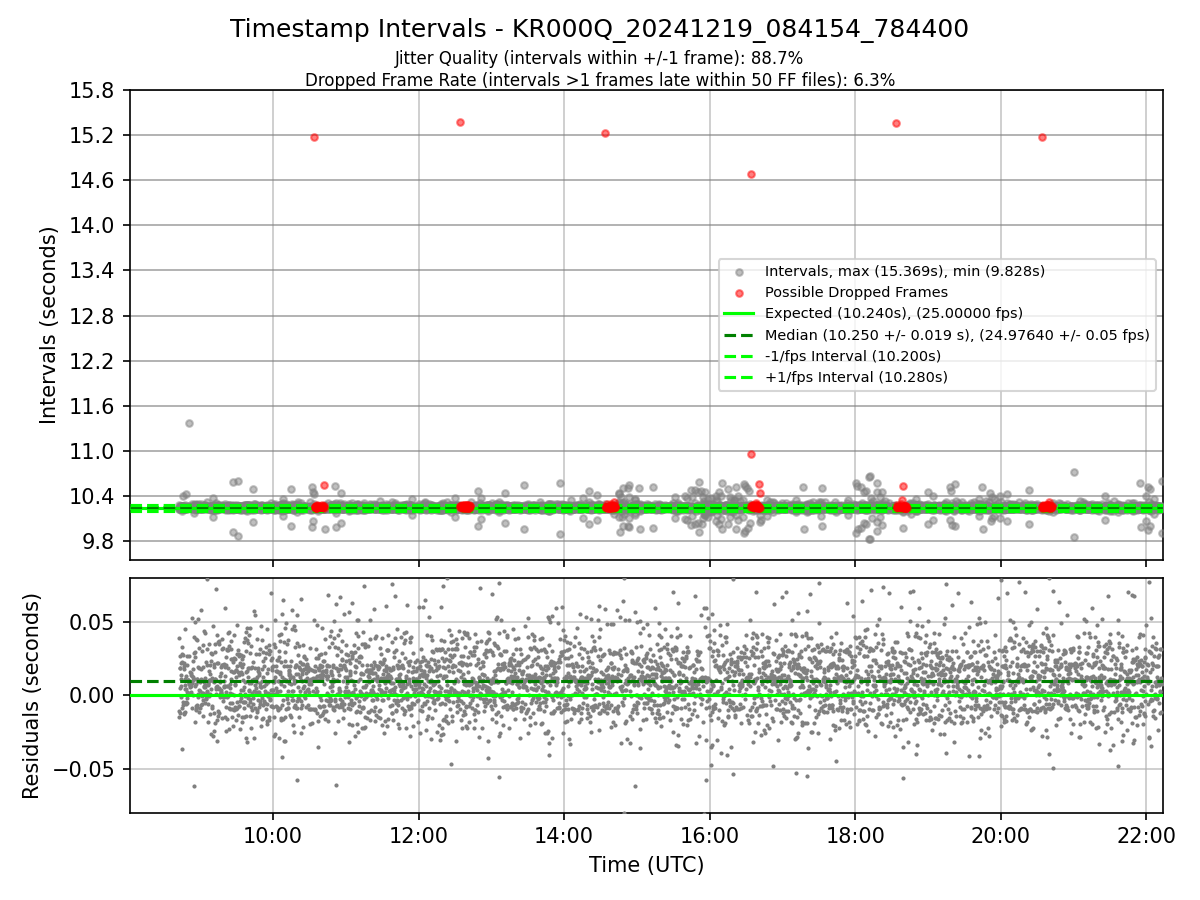This screenshot has height=900, width=1200.
Task: Click the x-axis tick label '22:00'
Action: [x=1146, y=834]
